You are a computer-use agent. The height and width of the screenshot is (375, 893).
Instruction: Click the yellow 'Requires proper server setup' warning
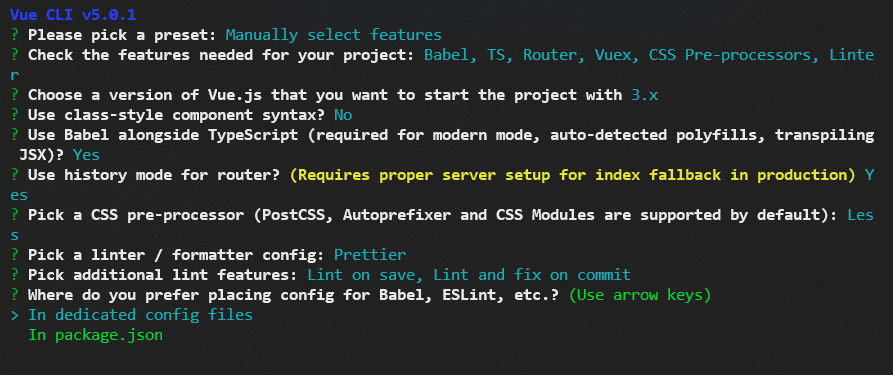[x=572, y=175]
